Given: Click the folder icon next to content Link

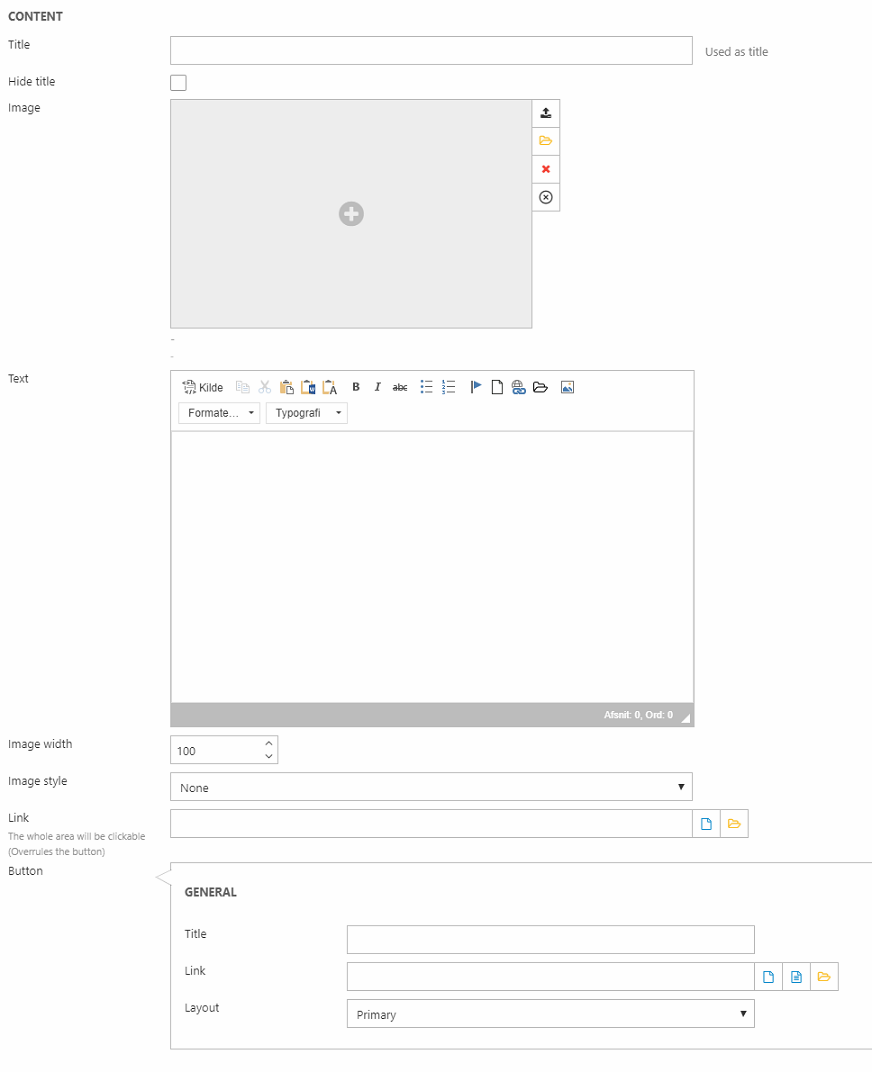Looking at the screenshot, I should click(x=734, y=824).
